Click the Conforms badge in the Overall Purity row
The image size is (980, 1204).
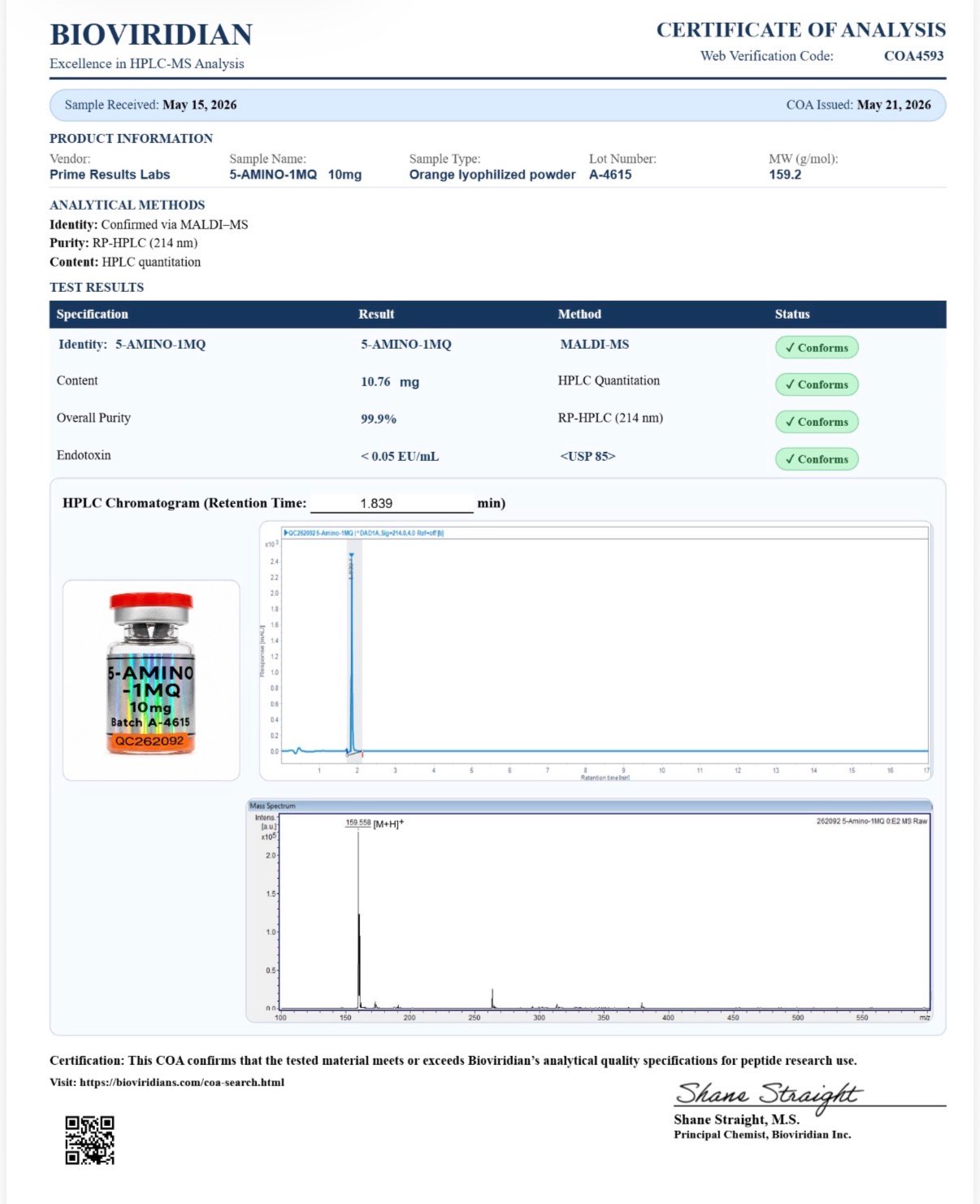[x=817, y=422]
